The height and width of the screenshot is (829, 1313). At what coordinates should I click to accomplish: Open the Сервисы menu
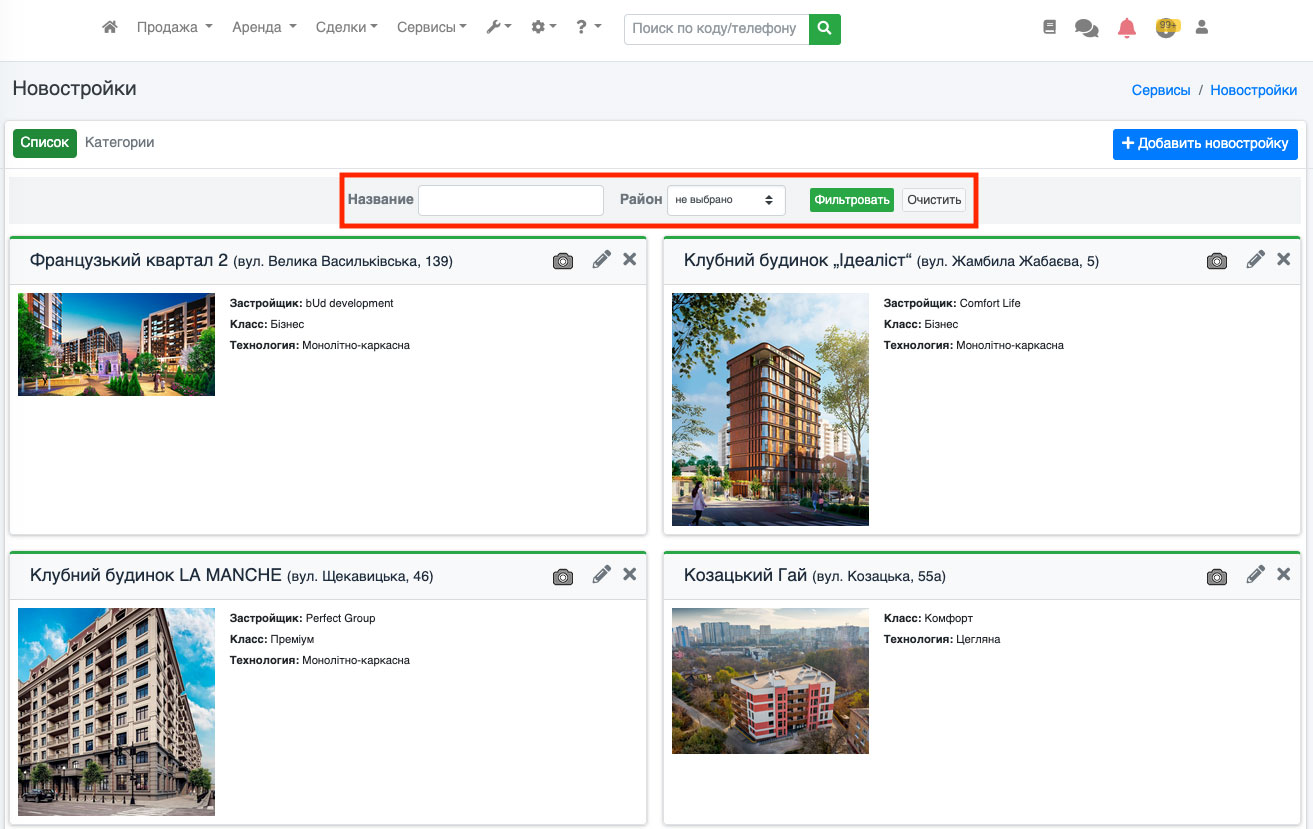(431, 28)
